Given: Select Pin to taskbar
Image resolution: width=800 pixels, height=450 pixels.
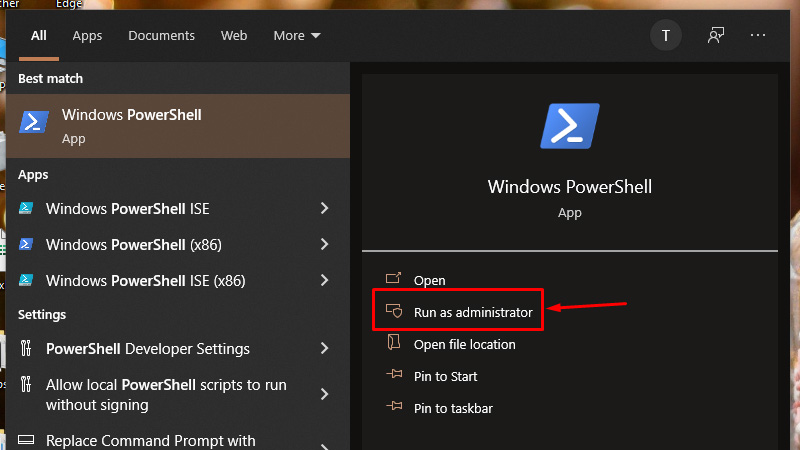Looking at the screenshot, I should 453,408.
